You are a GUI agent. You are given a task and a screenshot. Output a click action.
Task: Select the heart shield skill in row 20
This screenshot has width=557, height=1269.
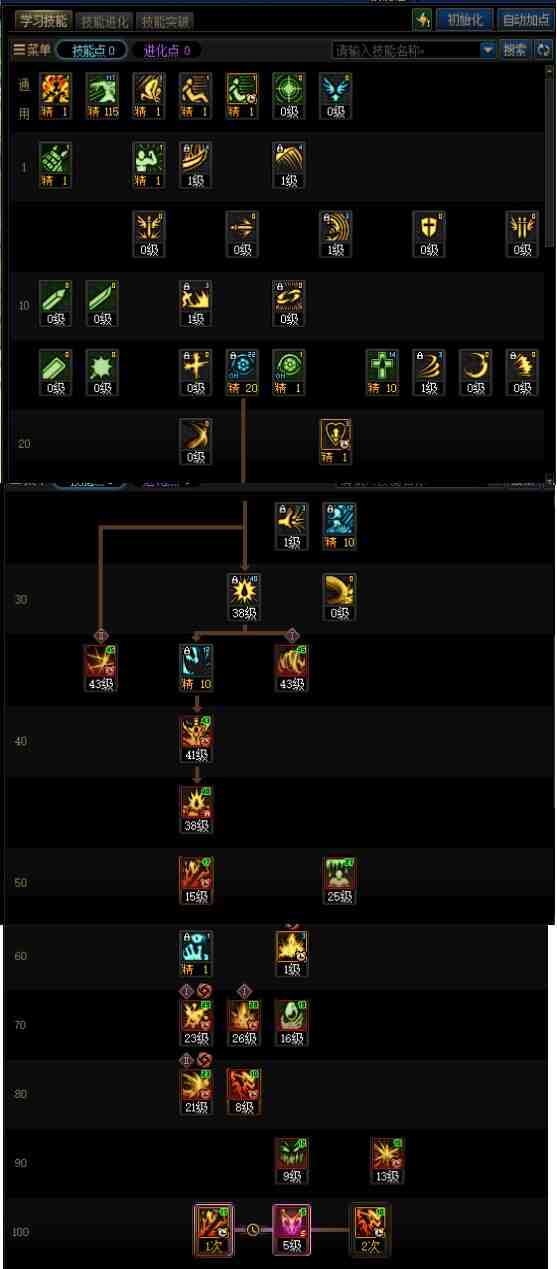pyautogui.click(x=335, y=441)
